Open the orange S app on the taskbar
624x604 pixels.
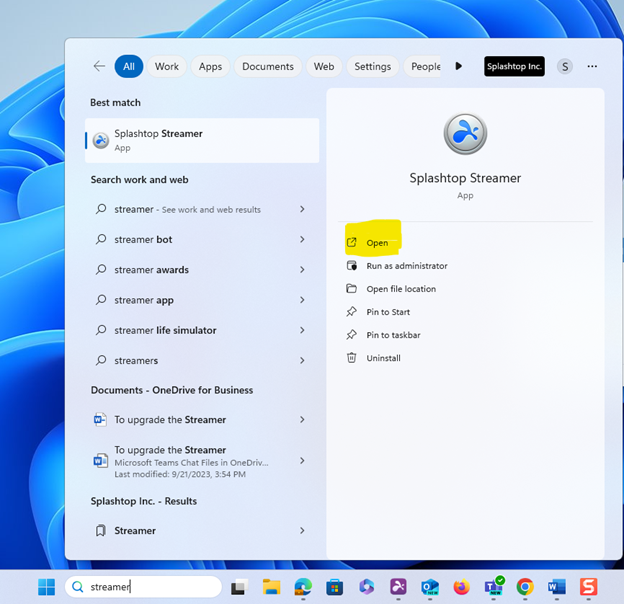(589, 587)
